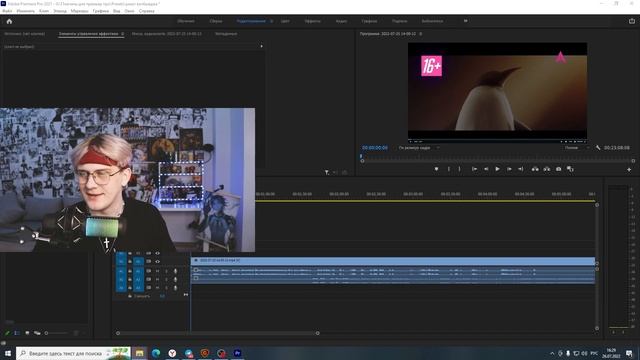The width and height of the screenshot is (640, 360).
Task: Open zoom level dropdown 'По размеру кадра'
Action: [x=419, y=148]
